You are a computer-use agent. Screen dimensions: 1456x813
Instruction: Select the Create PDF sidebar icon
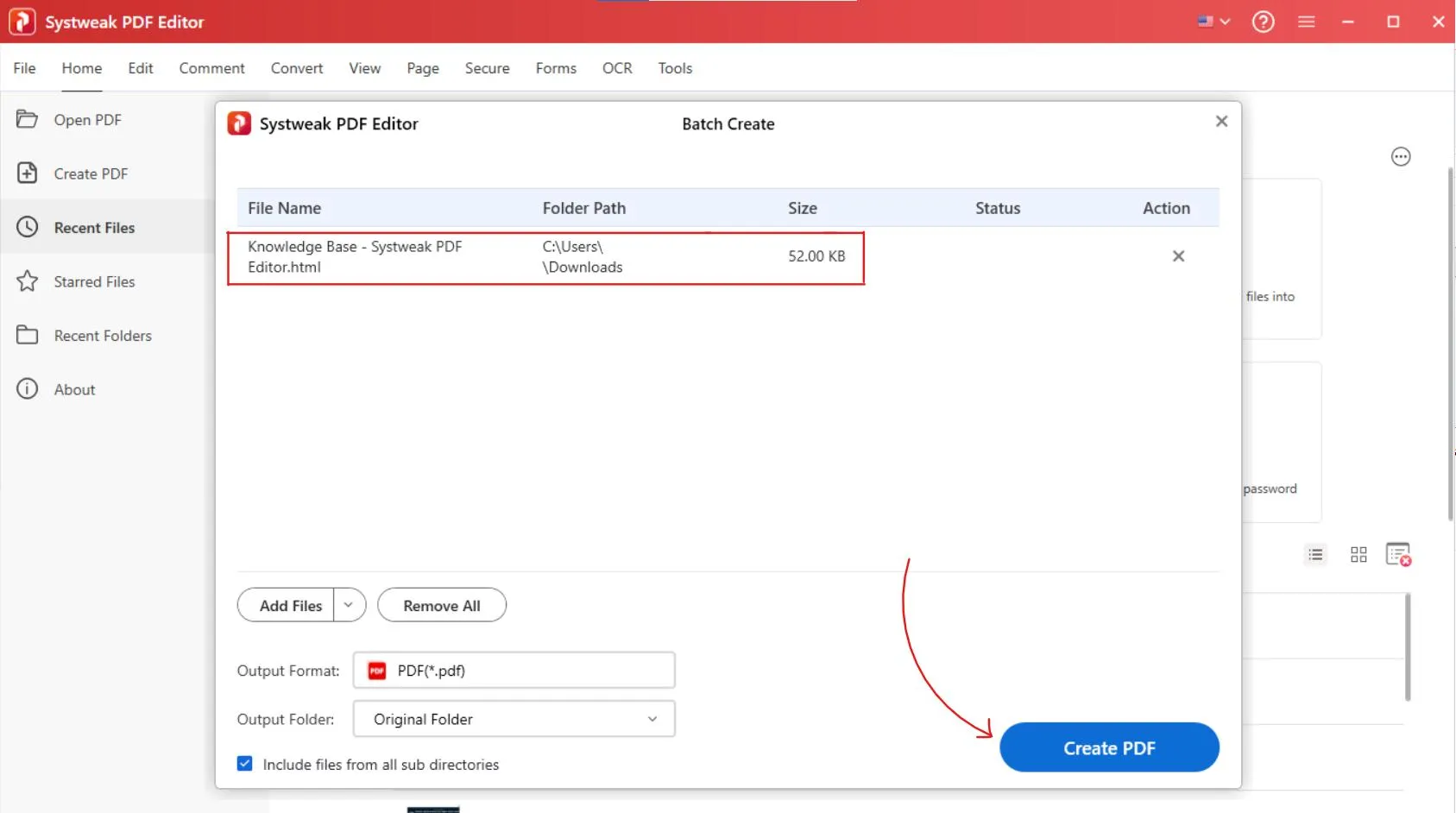click(28, 173)
